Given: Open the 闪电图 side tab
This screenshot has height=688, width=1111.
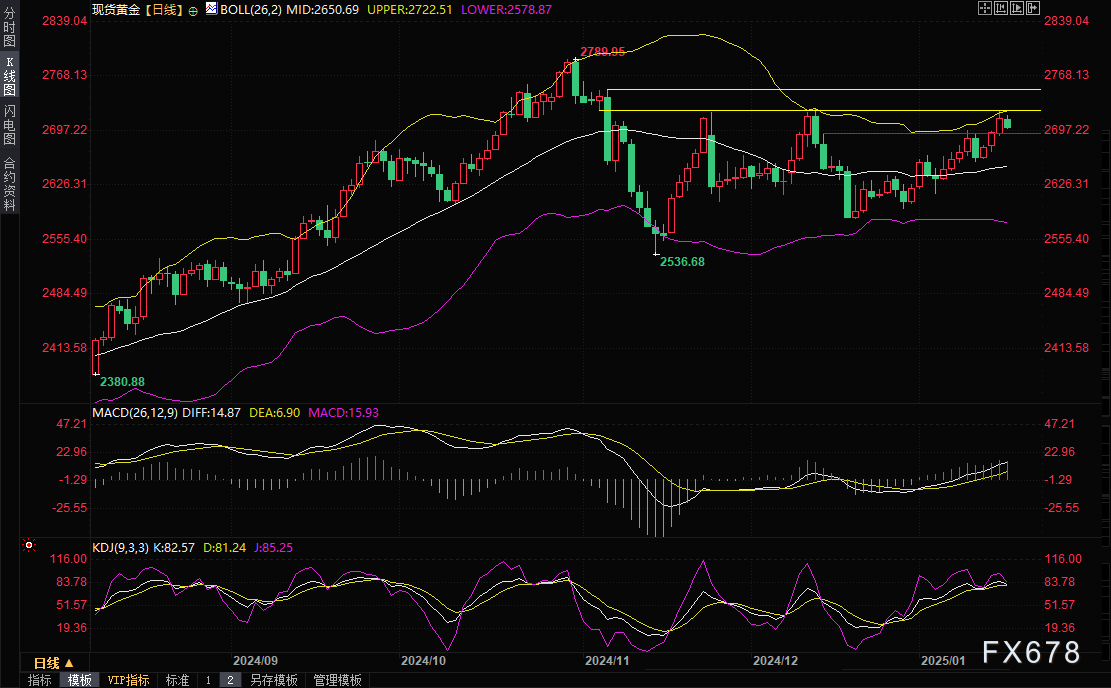Looking at the screenshot, I should [x=9, y=124].
